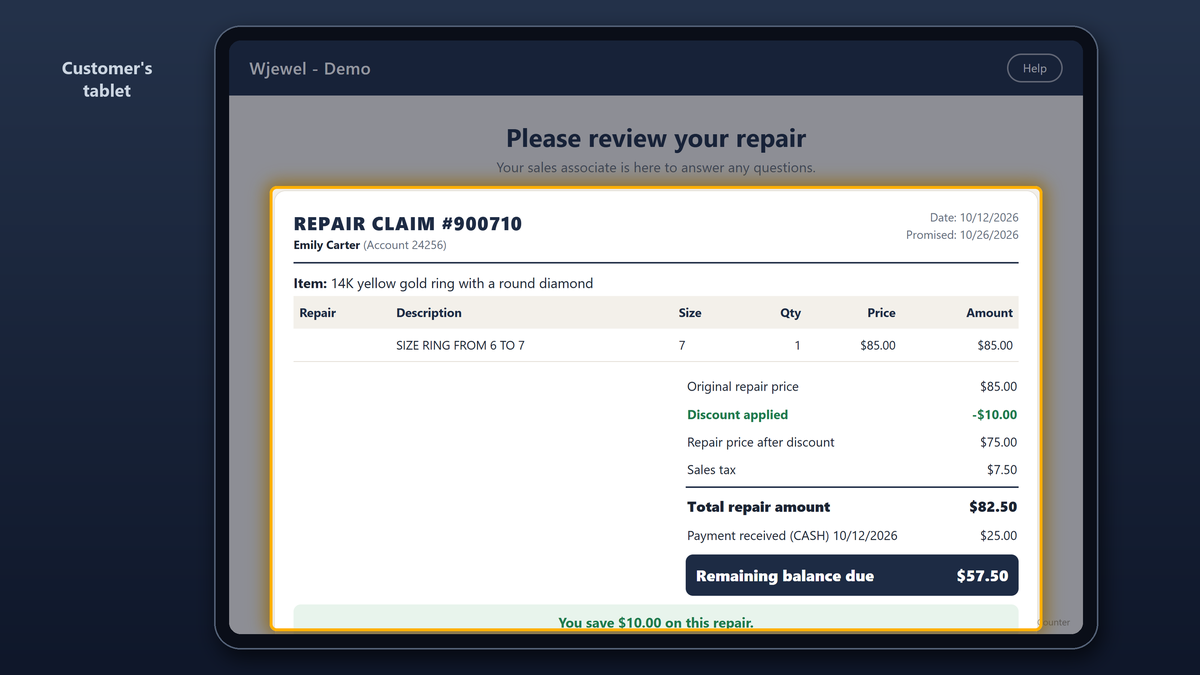Click the Account 24256 text
The height and width of the screenshot is (675, 1200).
pos(405,245)
